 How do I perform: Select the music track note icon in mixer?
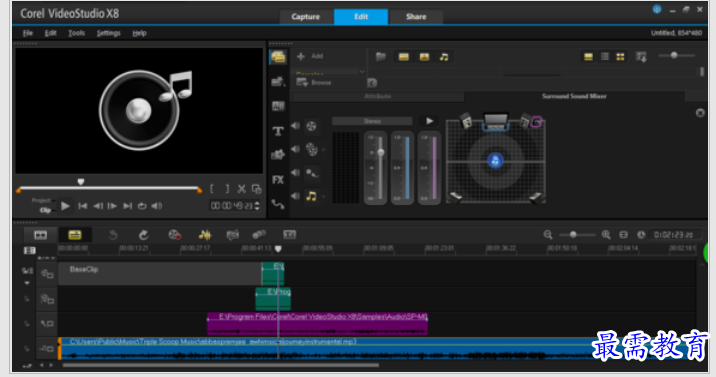(311, 196)
